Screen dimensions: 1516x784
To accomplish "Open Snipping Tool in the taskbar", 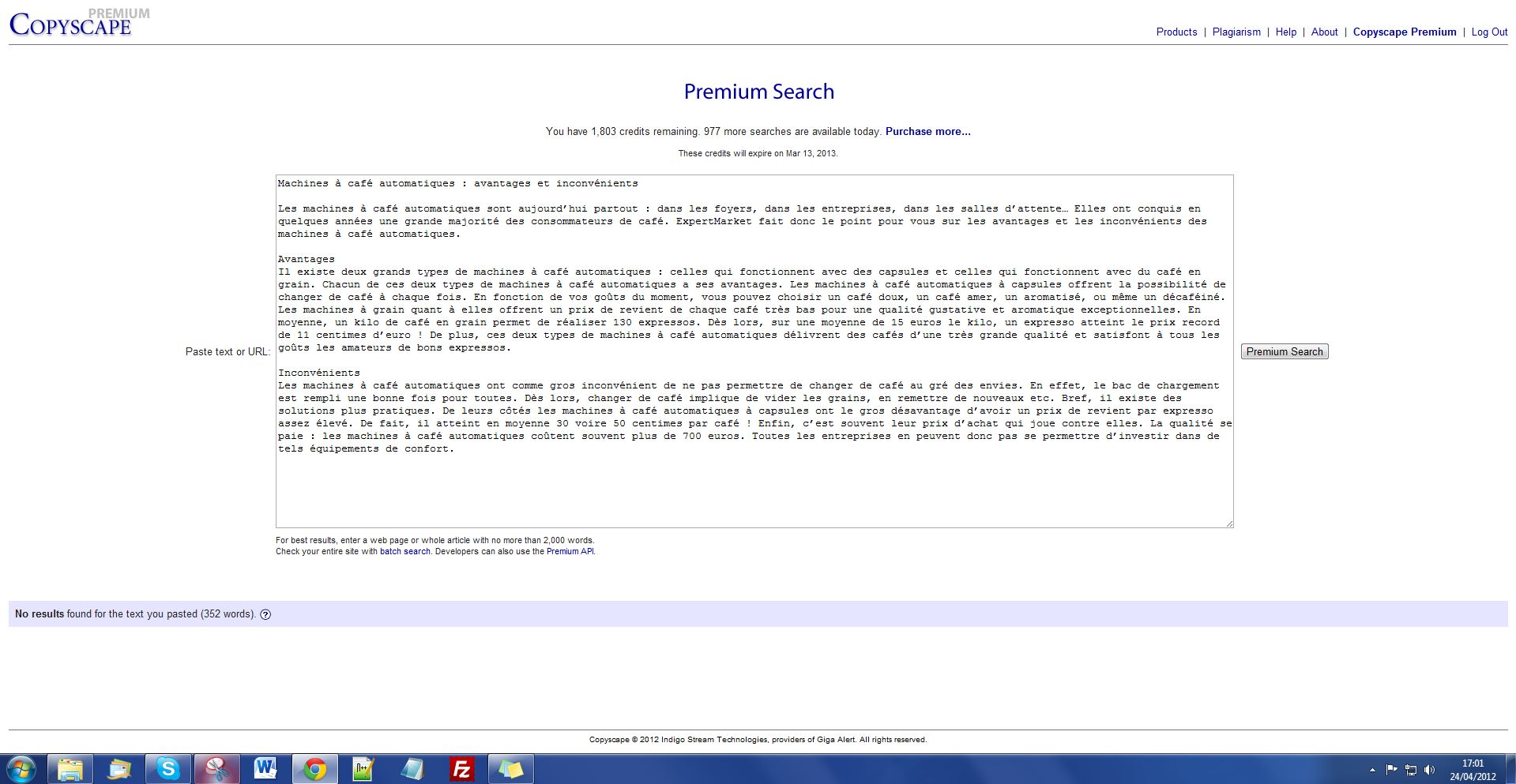I will [217, 768].
